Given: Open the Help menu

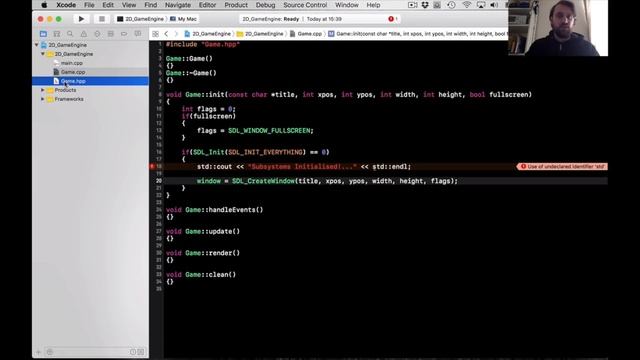Looking at the screenshot, I should (373, 5).
